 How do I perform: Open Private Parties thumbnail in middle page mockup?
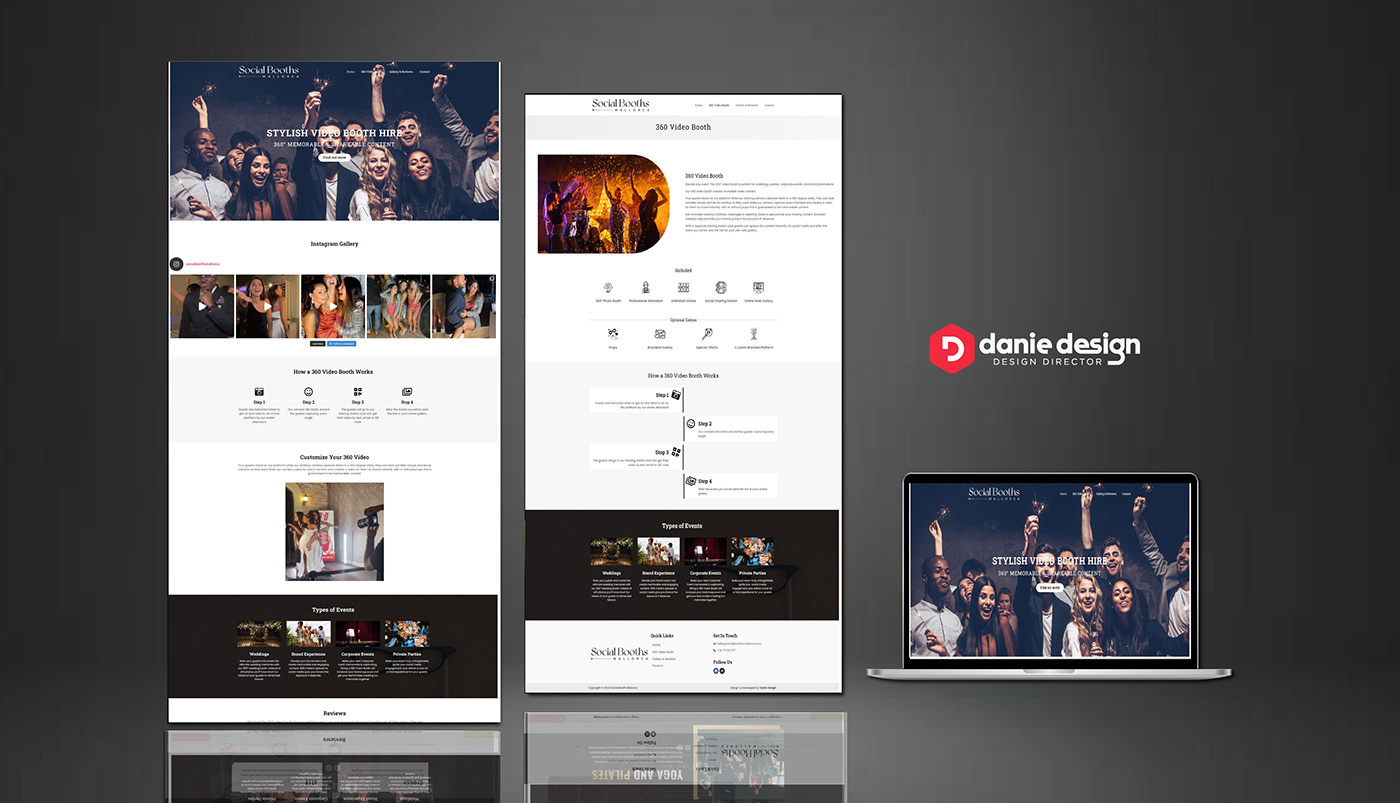[x=752, y=552]
